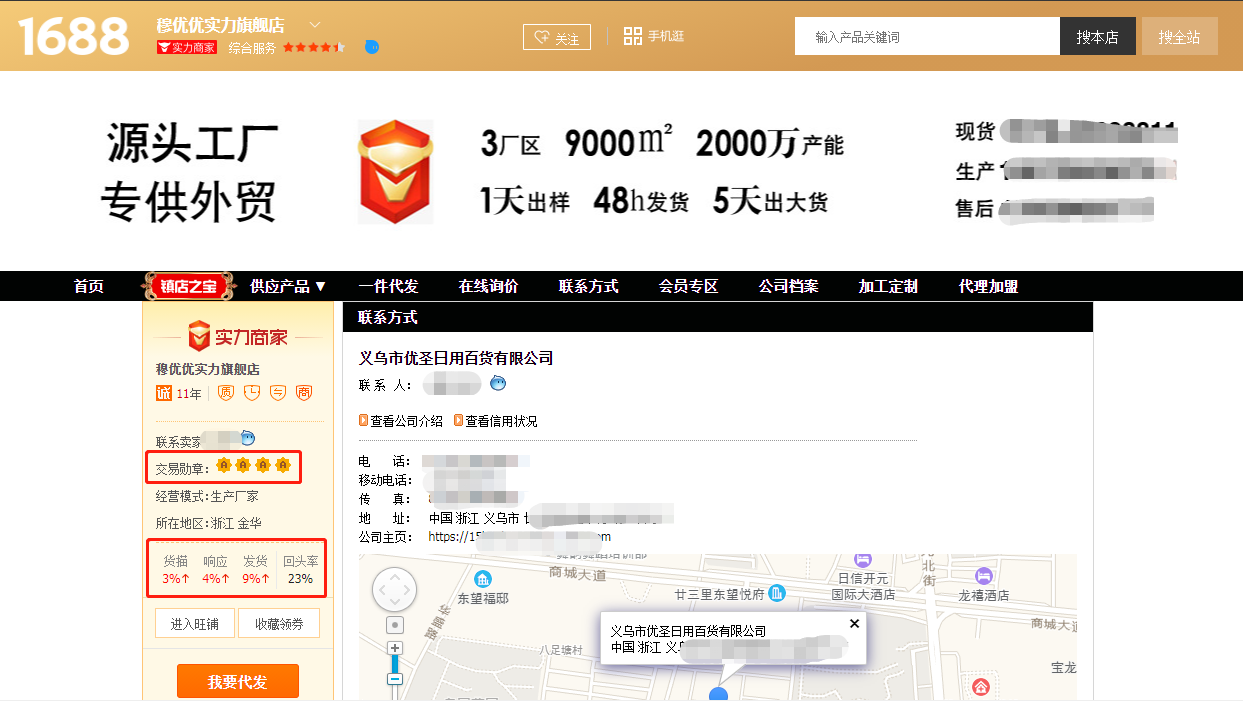Image resolution: width=1243 pixels, height=701 pixels.
Task: Click the 发货 9% stat
Action: tap(256, 570)
